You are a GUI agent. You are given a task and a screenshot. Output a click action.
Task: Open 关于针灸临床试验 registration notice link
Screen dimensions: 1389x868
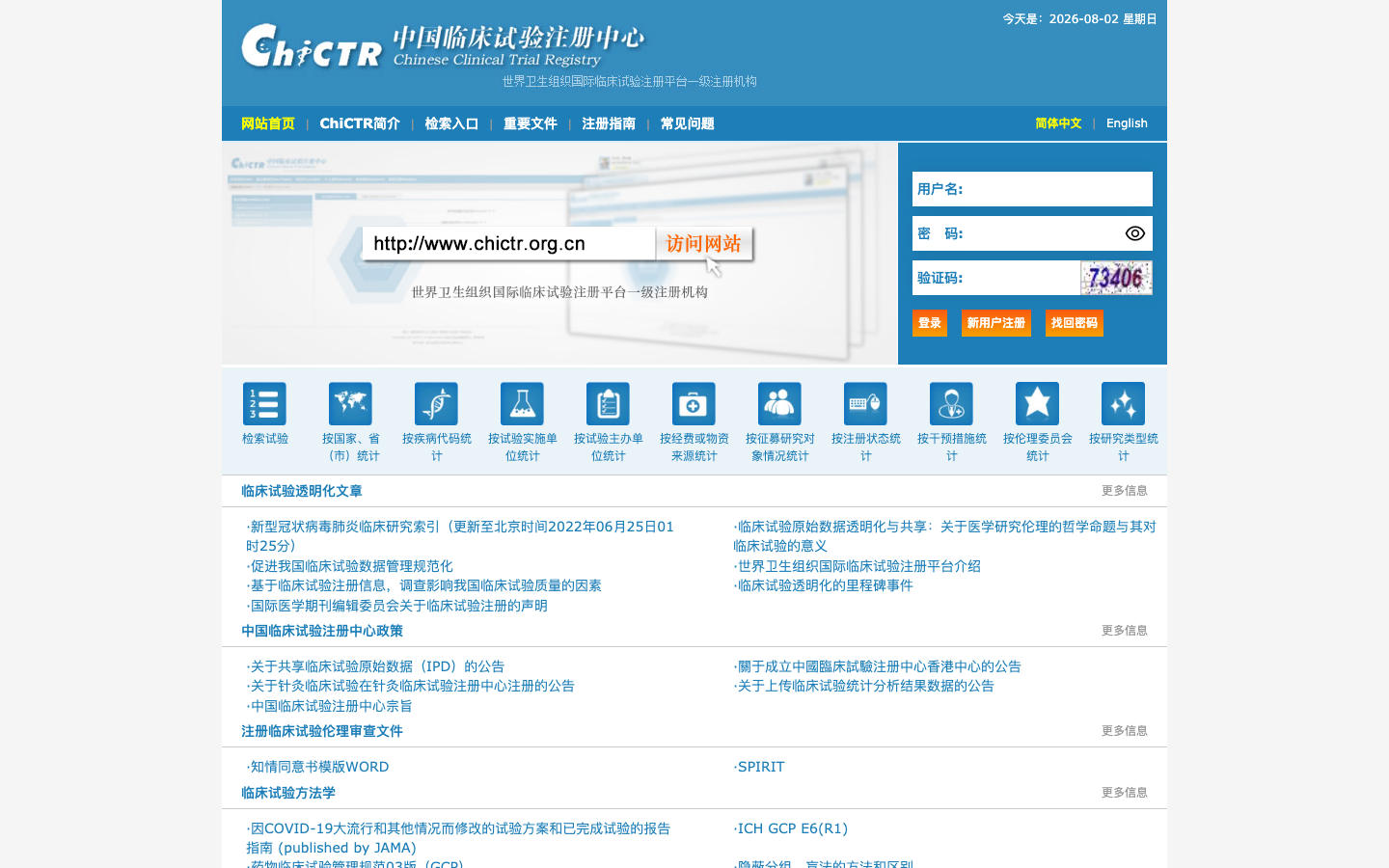click(x=410, y=686)
